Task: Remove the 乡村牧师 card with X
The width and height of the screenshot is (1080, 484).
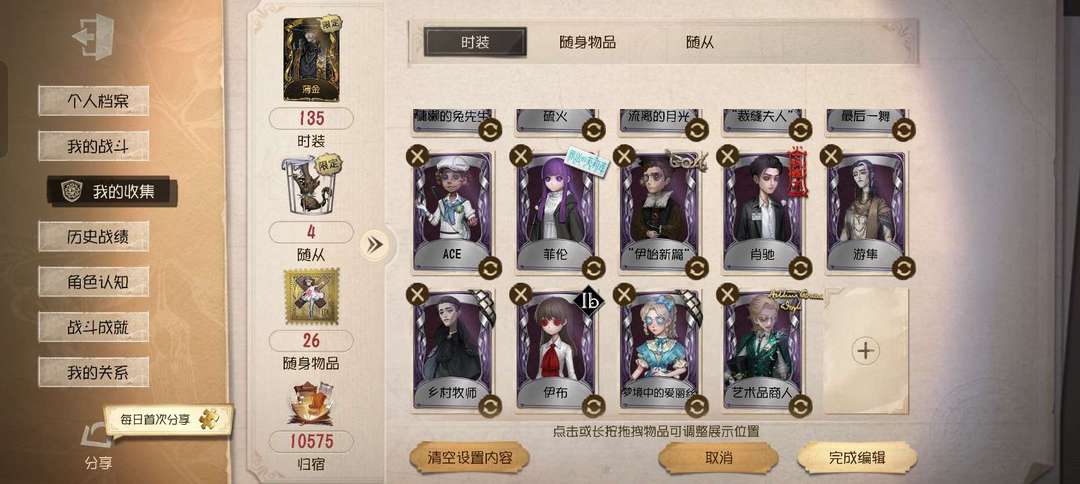Action: tap(417, 294)
